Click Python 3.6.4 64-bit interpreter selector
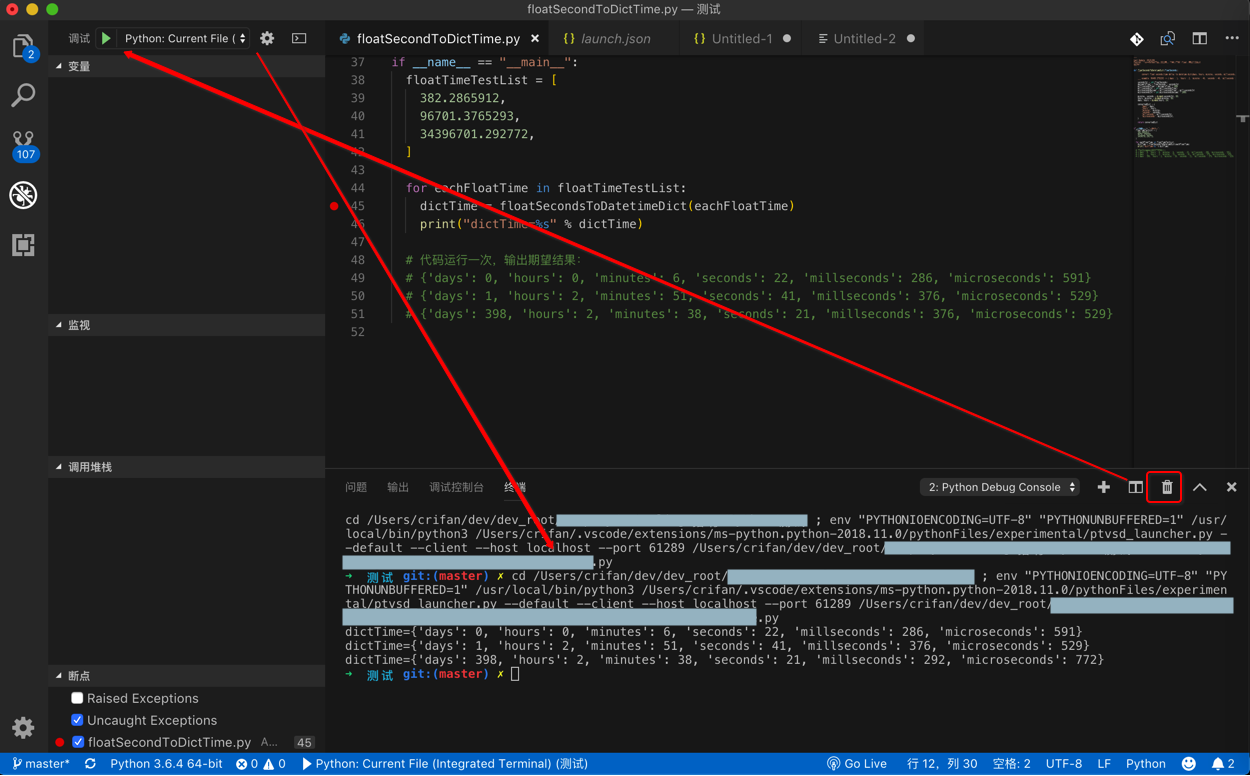The image size is (1250, 776). [x=166, y=764]
